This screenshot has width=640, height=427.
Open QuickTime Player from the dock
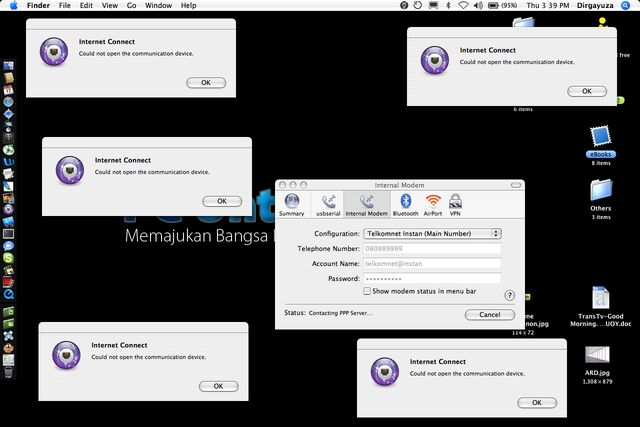click(8, 294)
